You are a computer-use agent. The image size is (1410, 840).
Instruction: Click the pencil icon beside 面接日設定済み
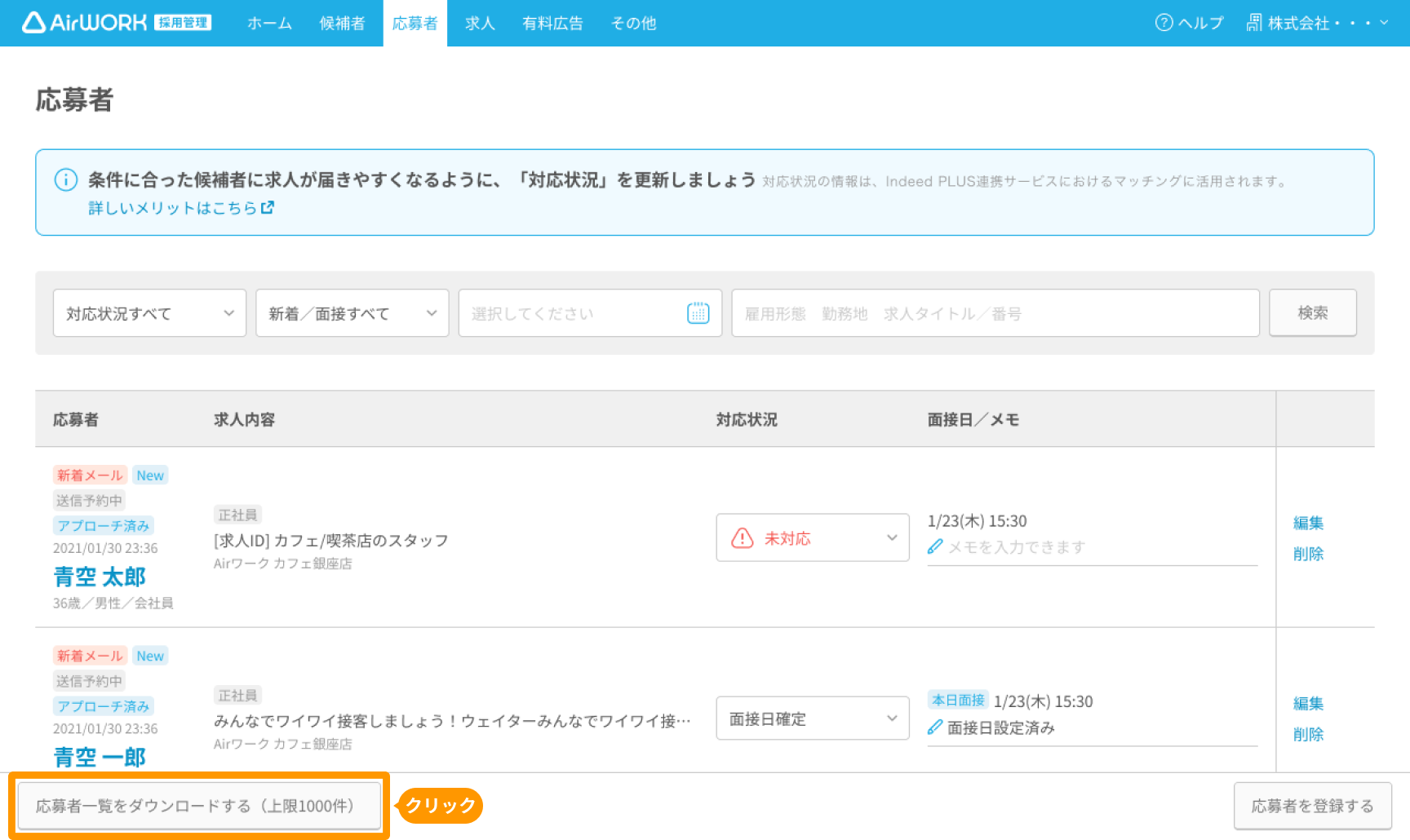[x=935, y=727]
